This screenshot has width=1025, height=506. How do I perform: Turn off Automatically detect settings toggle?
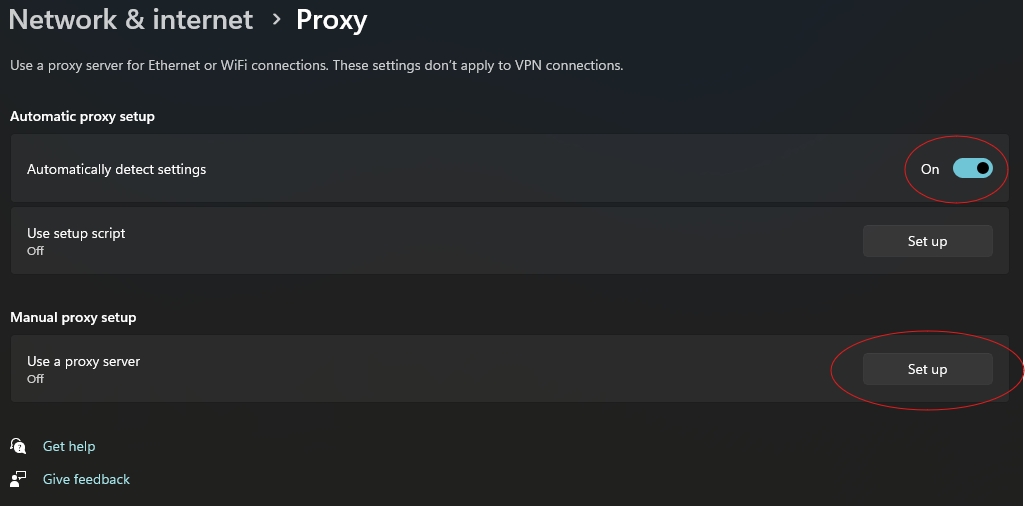[x=972, y=169]
